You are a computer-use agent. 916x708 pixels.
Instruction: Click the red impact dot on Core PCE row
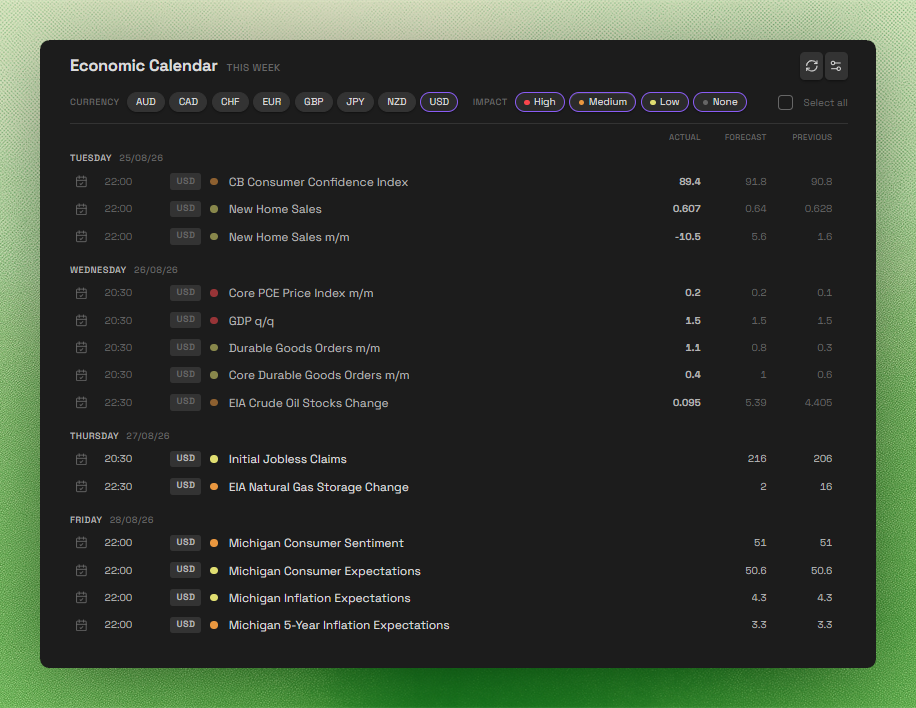[214, 293]
